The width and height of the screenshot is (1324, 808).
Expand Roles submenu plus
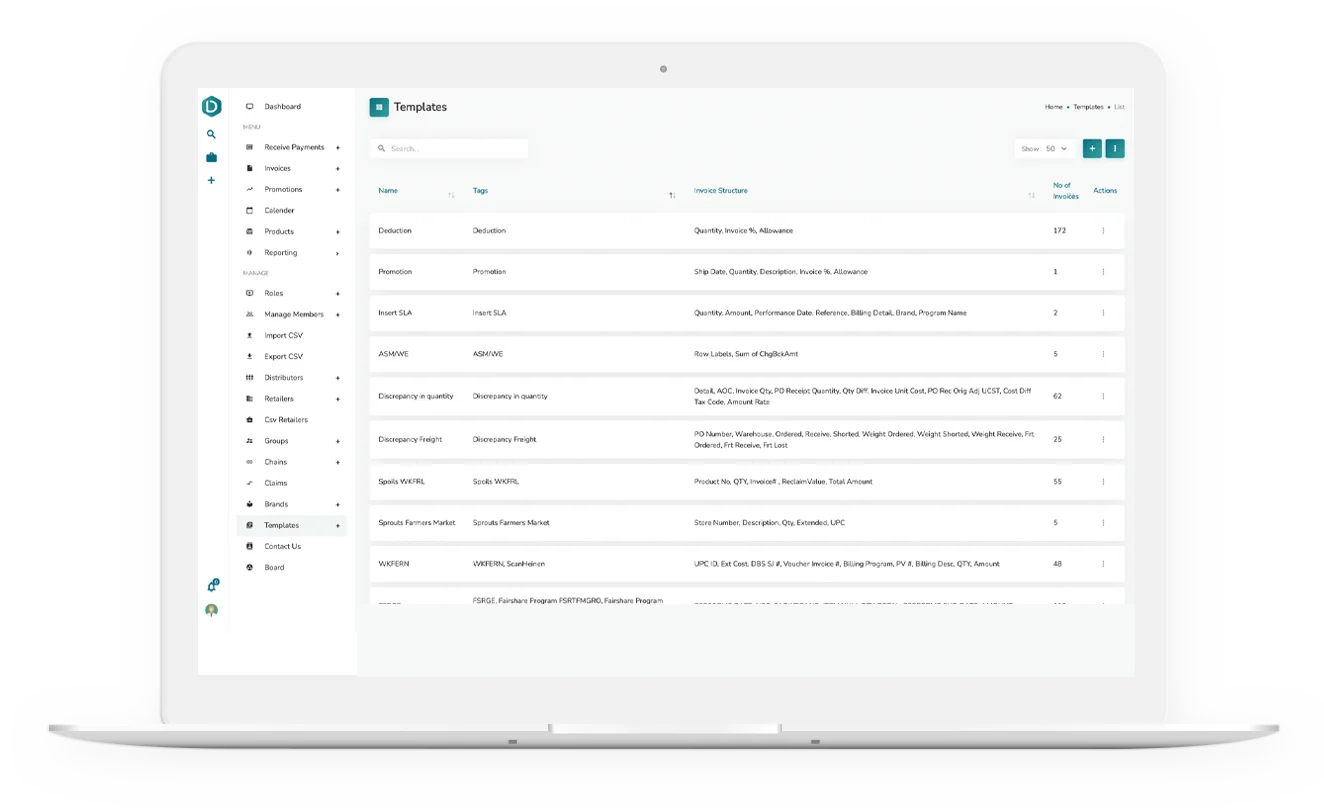click(x=338, y=294)
